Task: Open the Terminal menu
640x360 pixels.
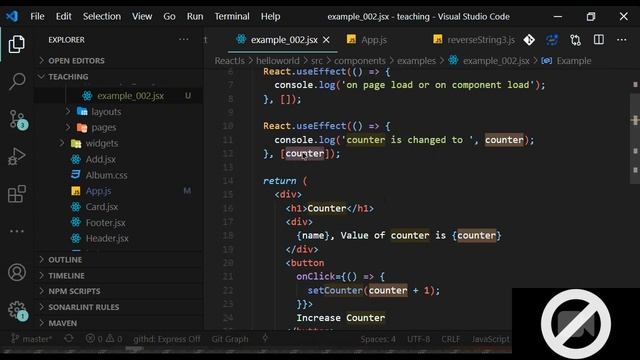Action: [x=232, y=16]
